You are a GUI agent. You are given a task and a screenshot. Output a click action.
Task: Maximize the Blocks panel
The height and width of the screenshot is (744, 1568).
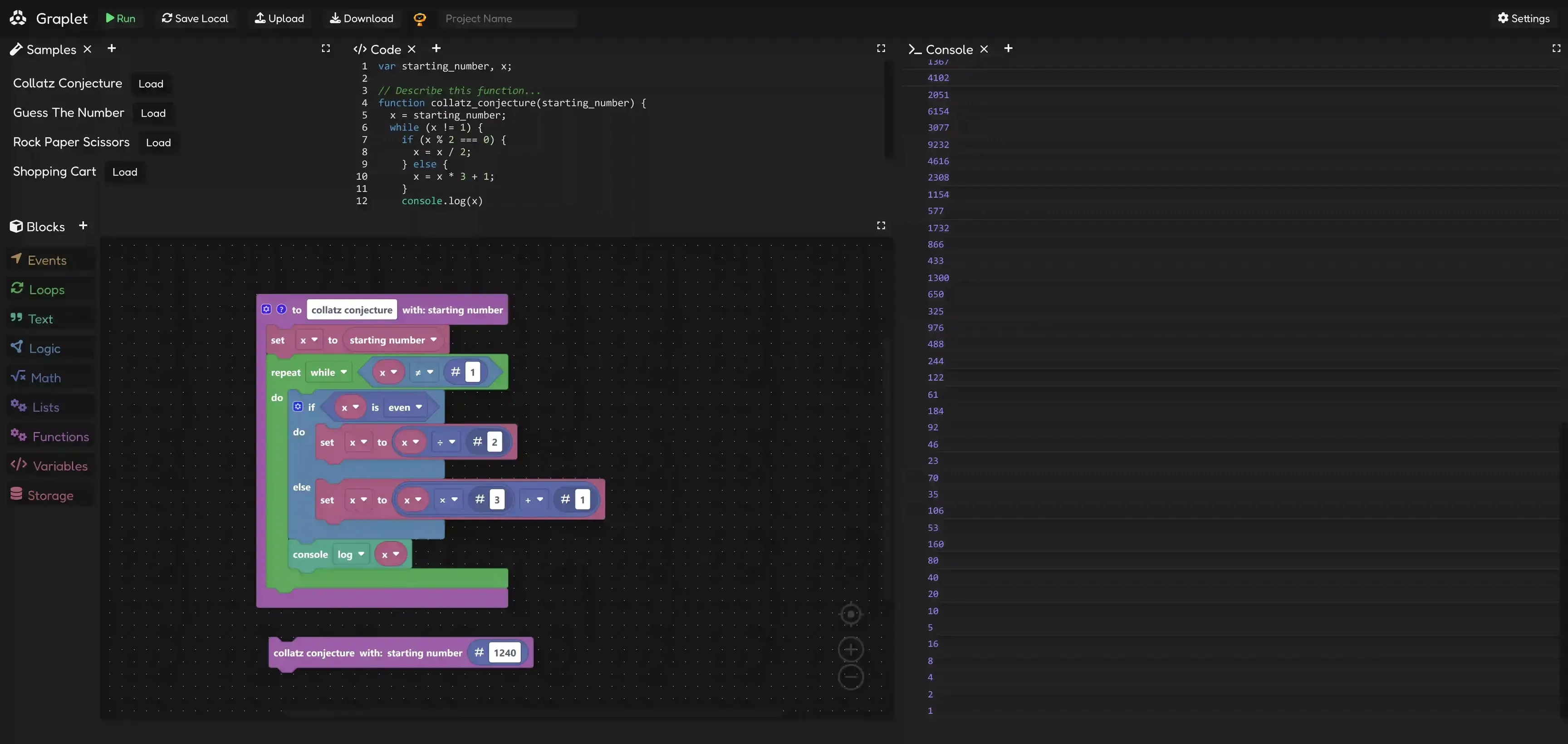coord(881,225)
